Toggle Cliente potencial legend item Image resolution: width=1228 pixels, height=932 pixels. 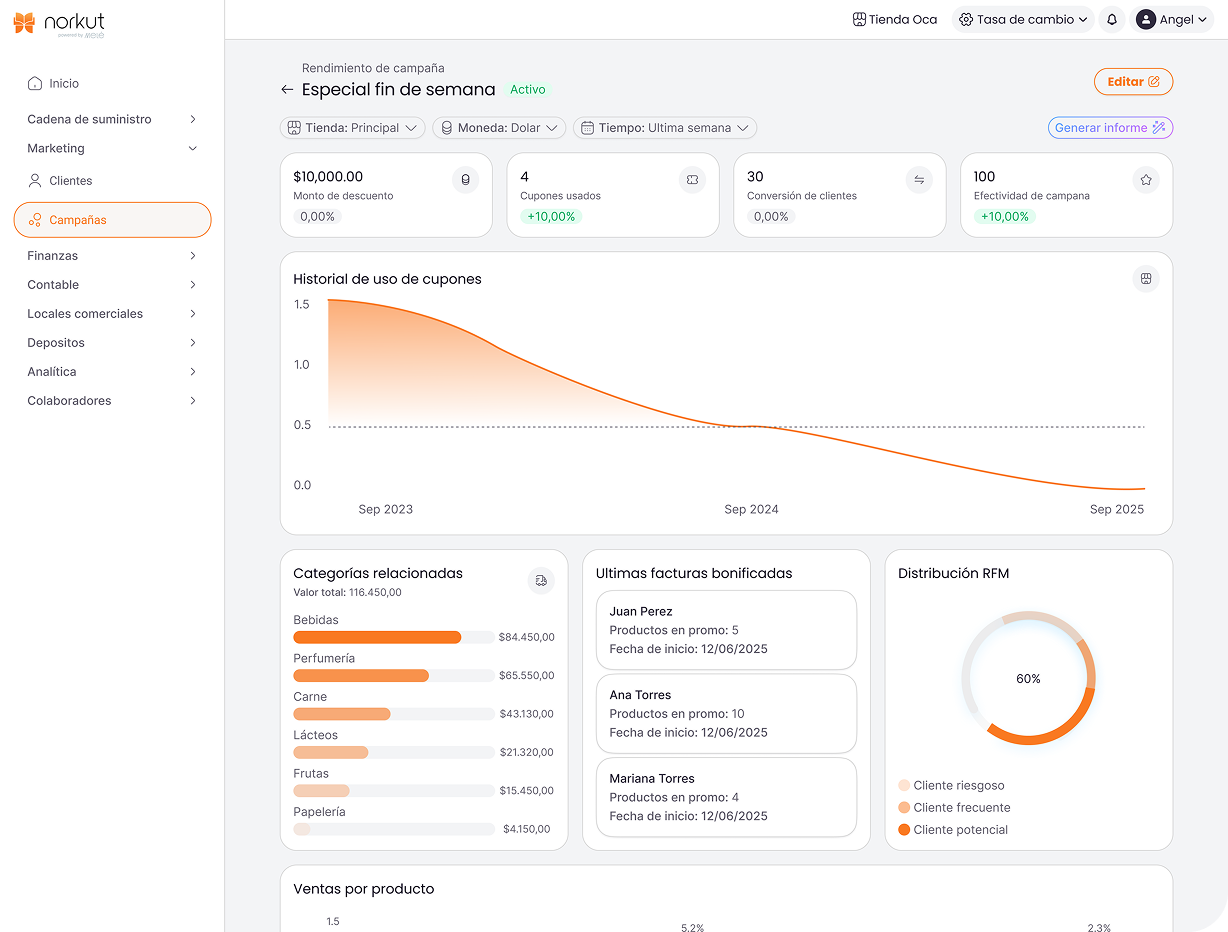tap(953, 830)
